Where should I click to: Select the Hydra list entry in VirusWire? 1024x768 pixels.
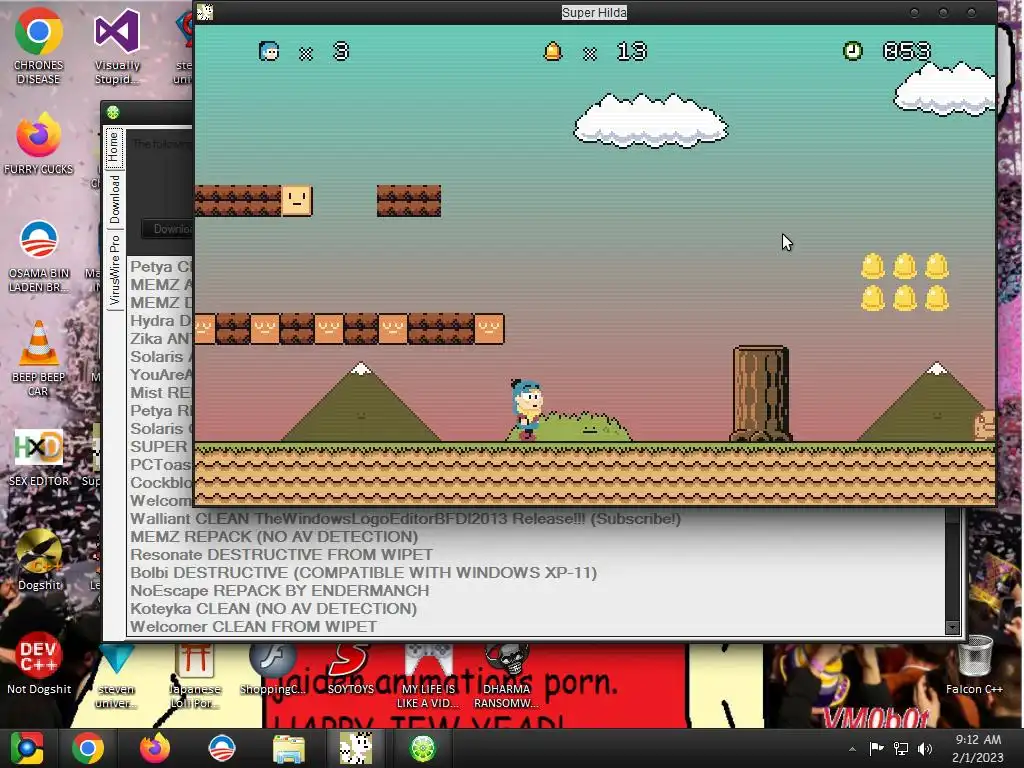[161, 321]
